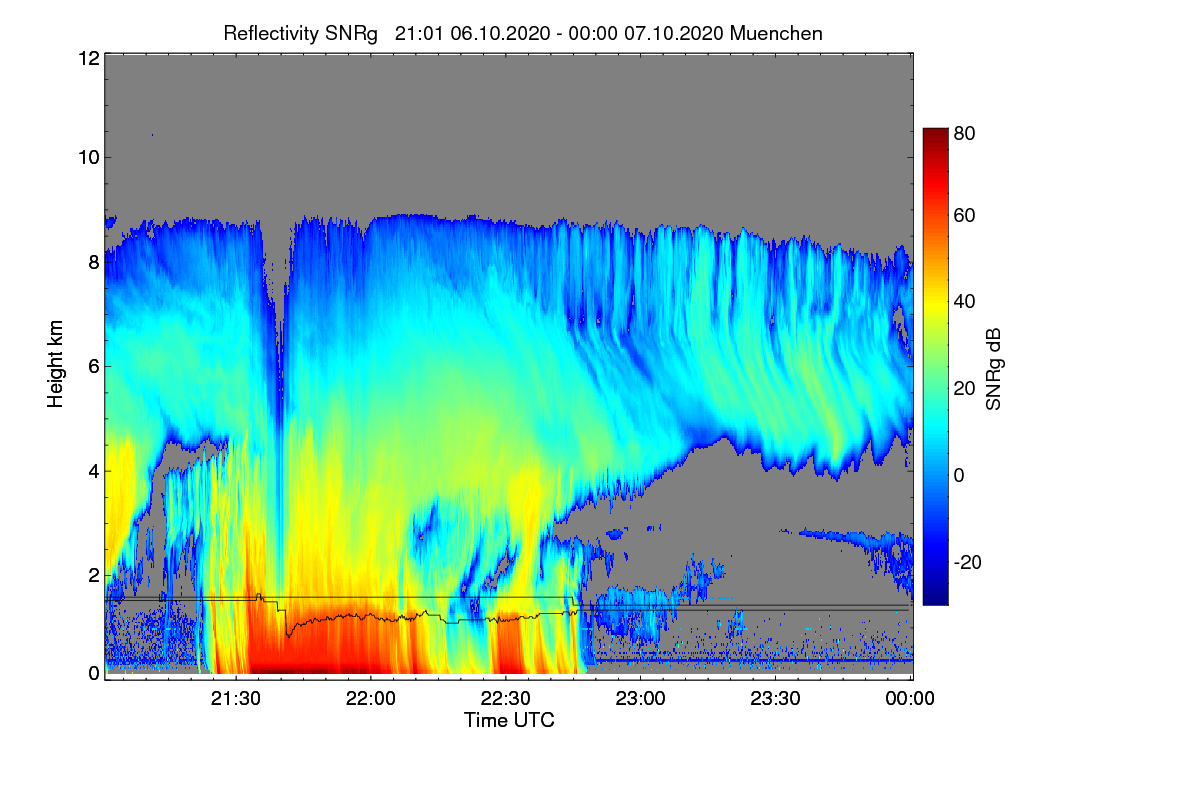Click the 23:00 time tick label
Image resolution: width=1200 pixels, height=800 pixels.
(641, 699)
